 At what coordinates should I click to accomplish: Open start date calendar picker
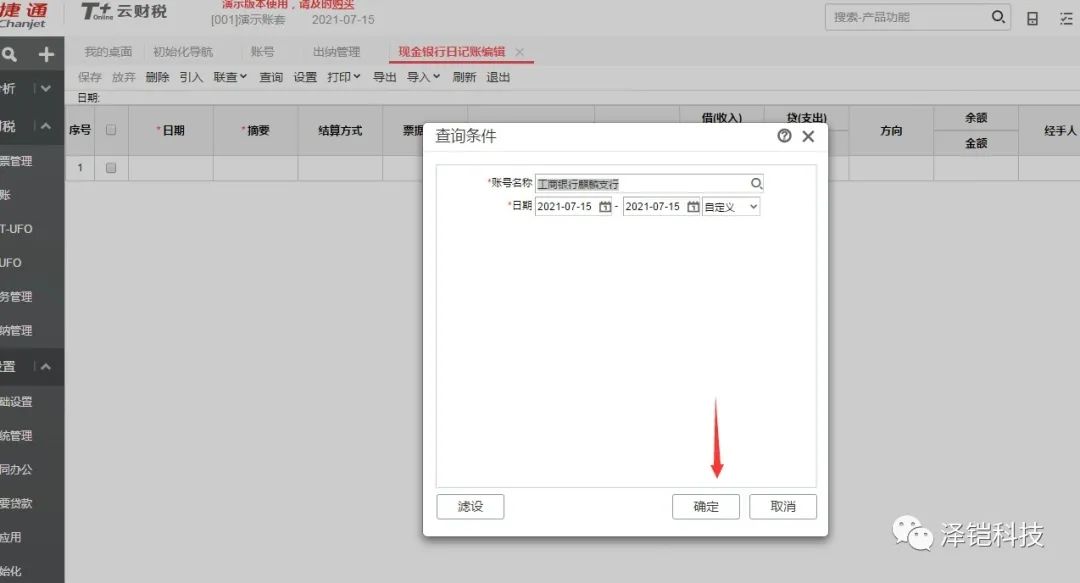click(x=604, y=207)
